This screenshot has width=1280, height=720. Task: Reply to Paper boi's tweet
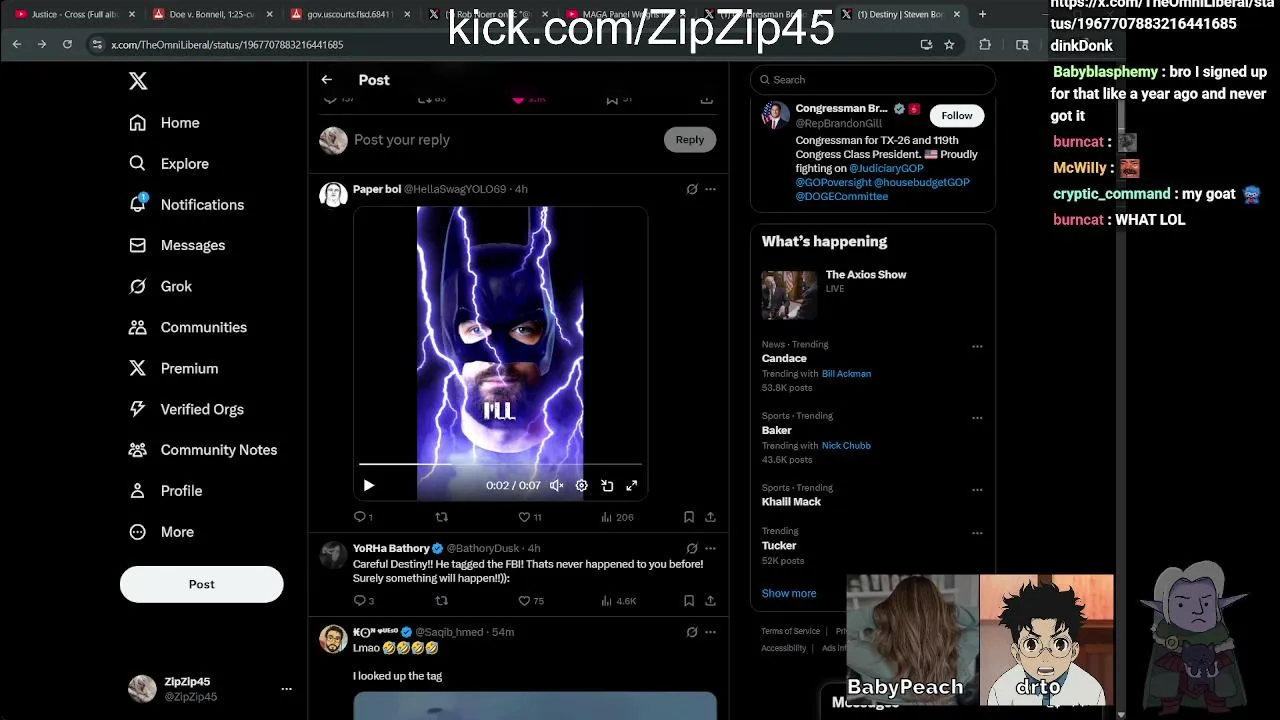[362, 517]
